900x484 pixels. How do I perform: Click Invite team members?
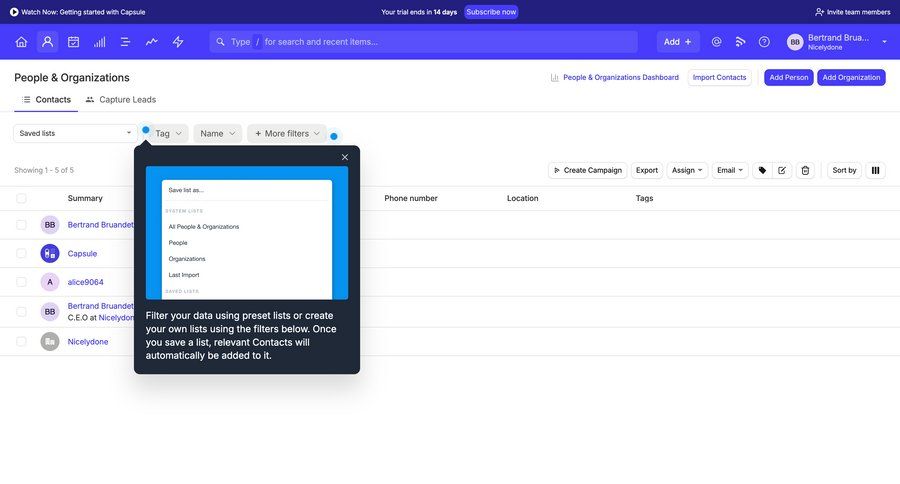coord(852,11)
